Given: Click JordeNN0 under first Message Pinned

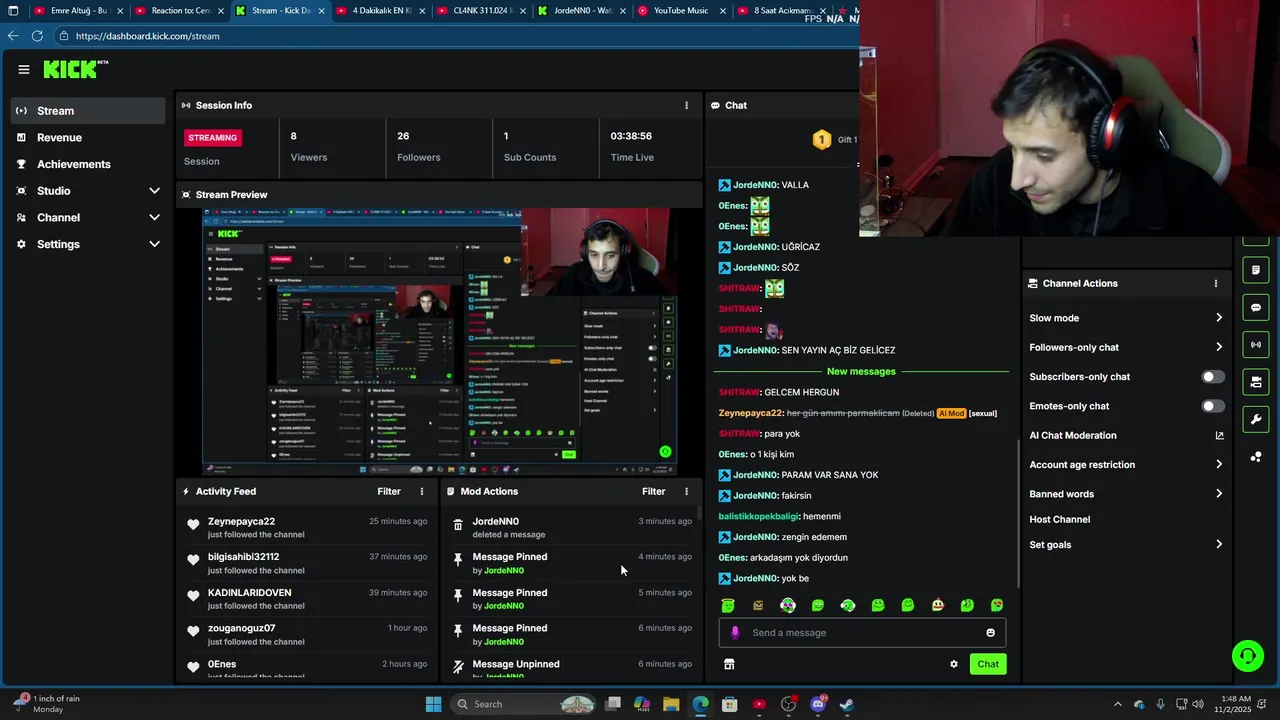Looking at the screenshot, I should click(503, 571).
